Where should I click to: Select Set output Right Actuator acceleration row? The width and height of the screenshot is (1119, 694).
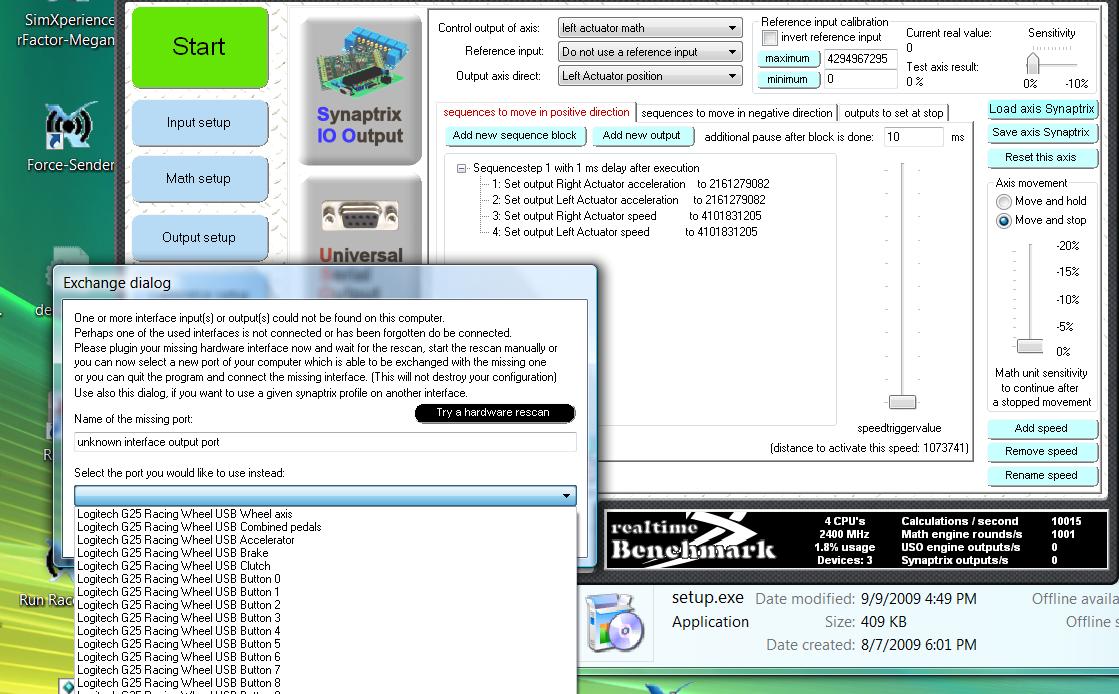tap(631, 184)
